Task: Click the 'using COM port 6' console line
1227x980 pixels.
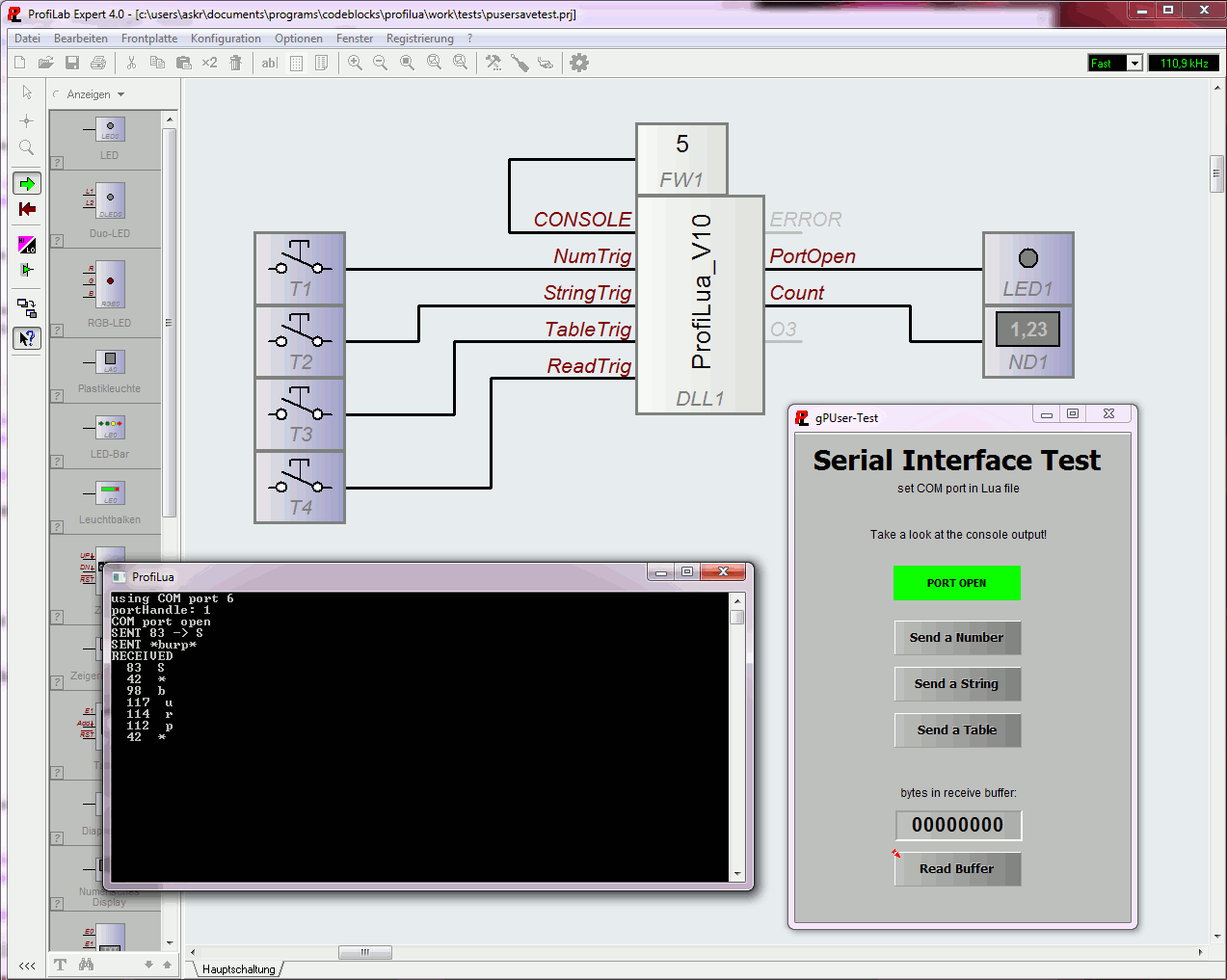Action: tap(173, 598)
